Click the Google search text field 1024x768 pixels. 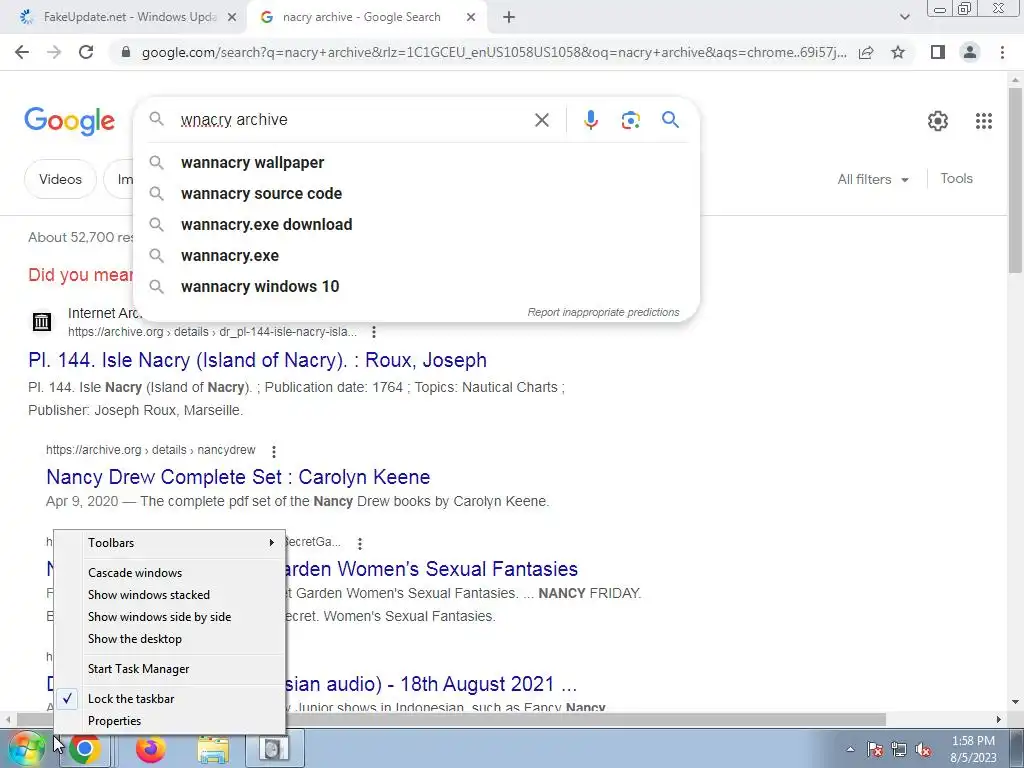pos(353,120)
